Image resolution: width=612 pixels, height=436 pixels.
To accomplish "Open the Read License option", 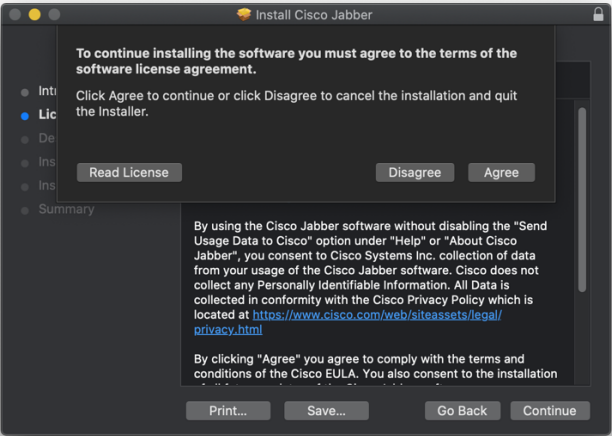I will pyautogui.click(x=129, y=173).
